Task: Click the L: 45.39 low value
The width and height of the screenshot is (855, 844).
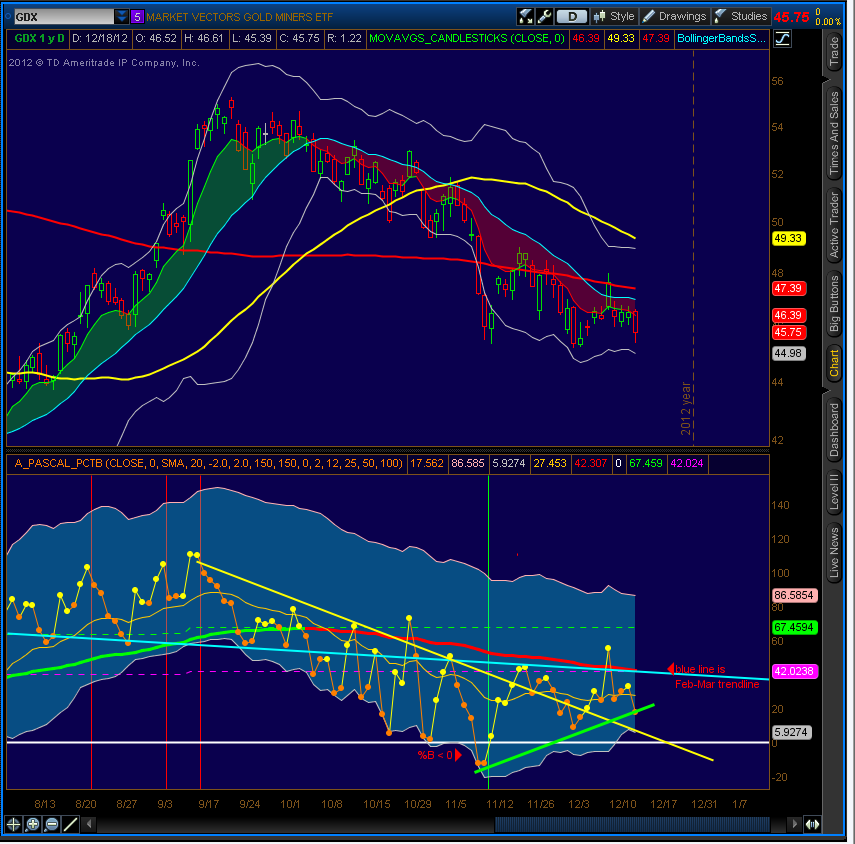Action: coord(251,38)
